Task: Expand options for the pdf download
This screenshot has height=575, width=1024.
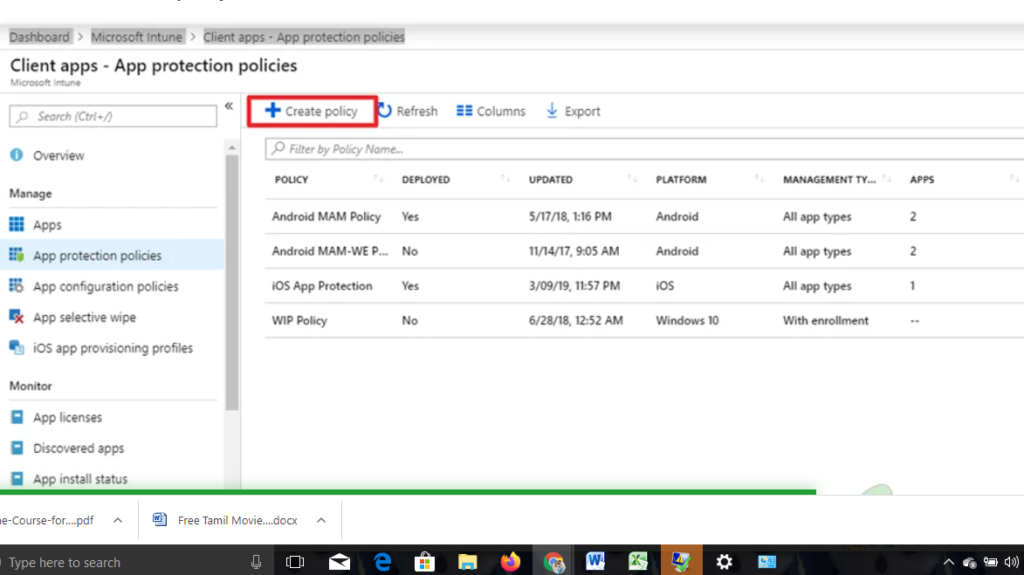Action: click(x=118, y=520)
